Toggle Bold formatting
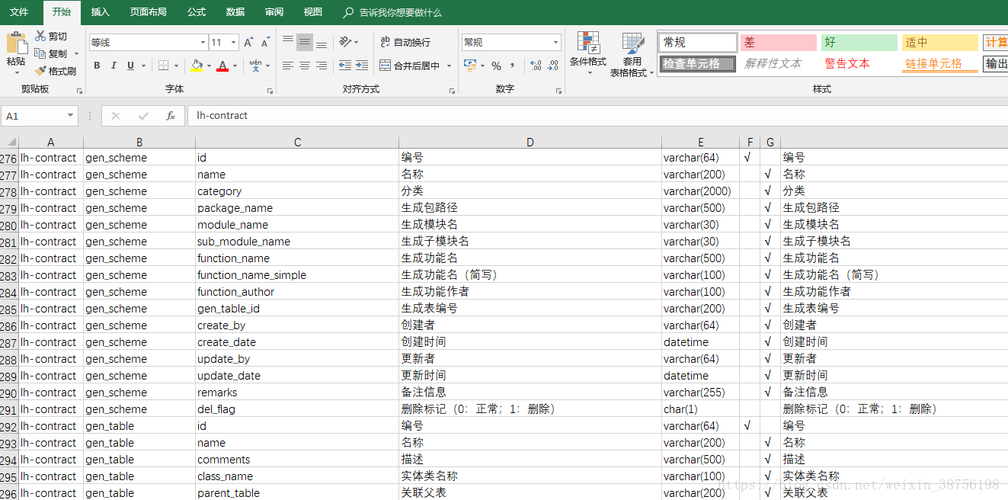Viewport: 1008px width, 500px height. coord(97,66)
